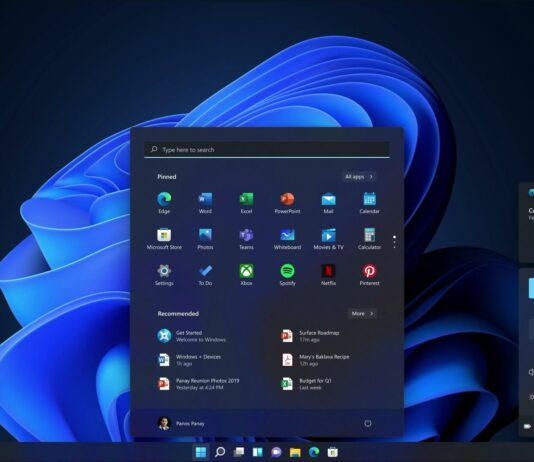Open the To Do app
This screenshot has width=534, height=462.
point(205,274)
